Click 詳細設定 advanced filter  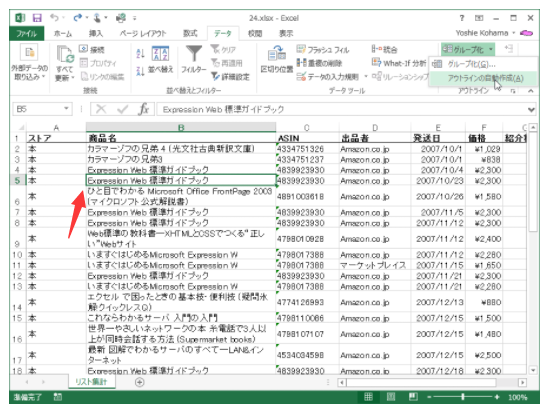tap(231, 77)
